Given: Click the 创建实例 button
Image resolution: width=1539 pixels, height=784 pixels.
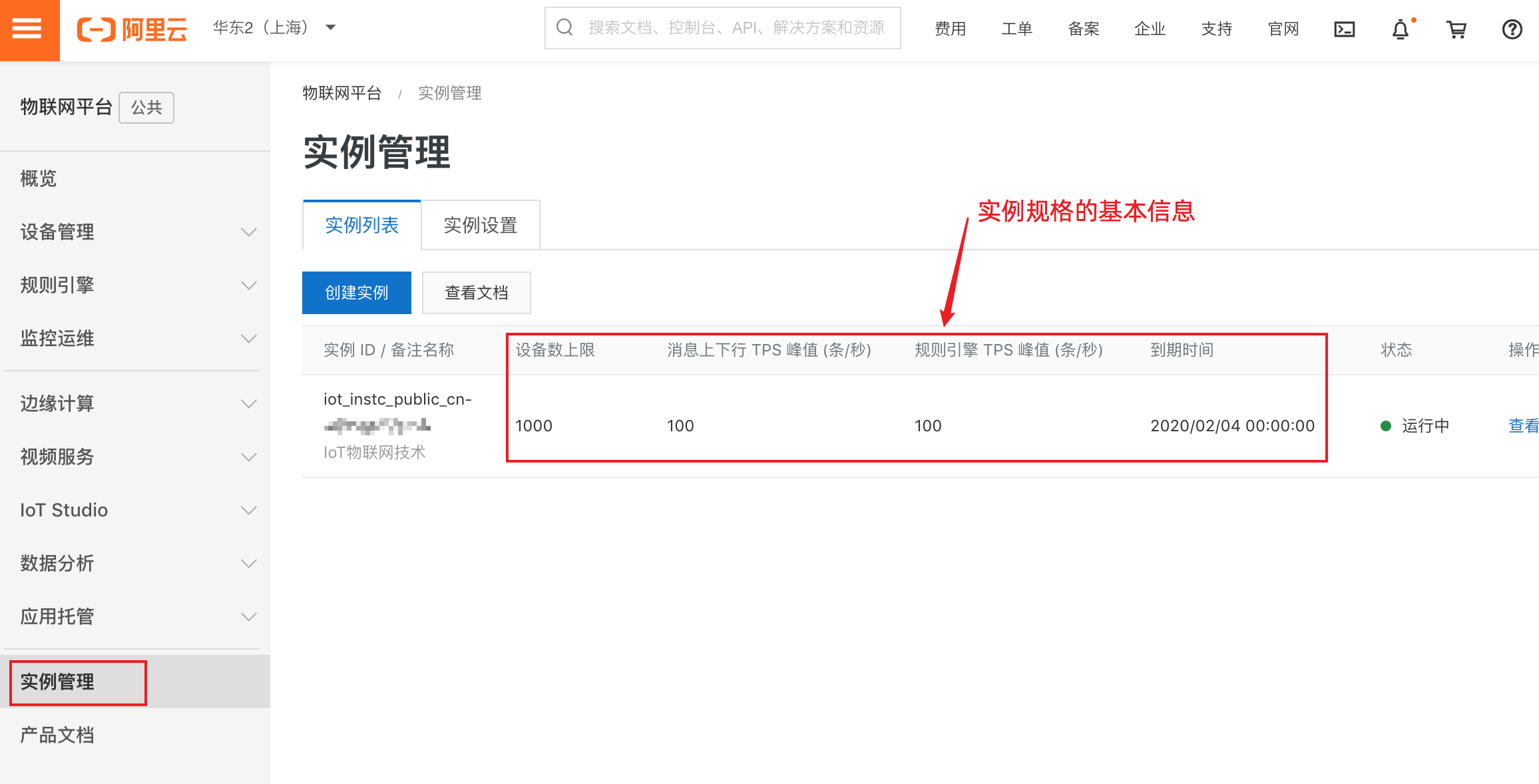Looking at the screenshot, I should point(356,292).
